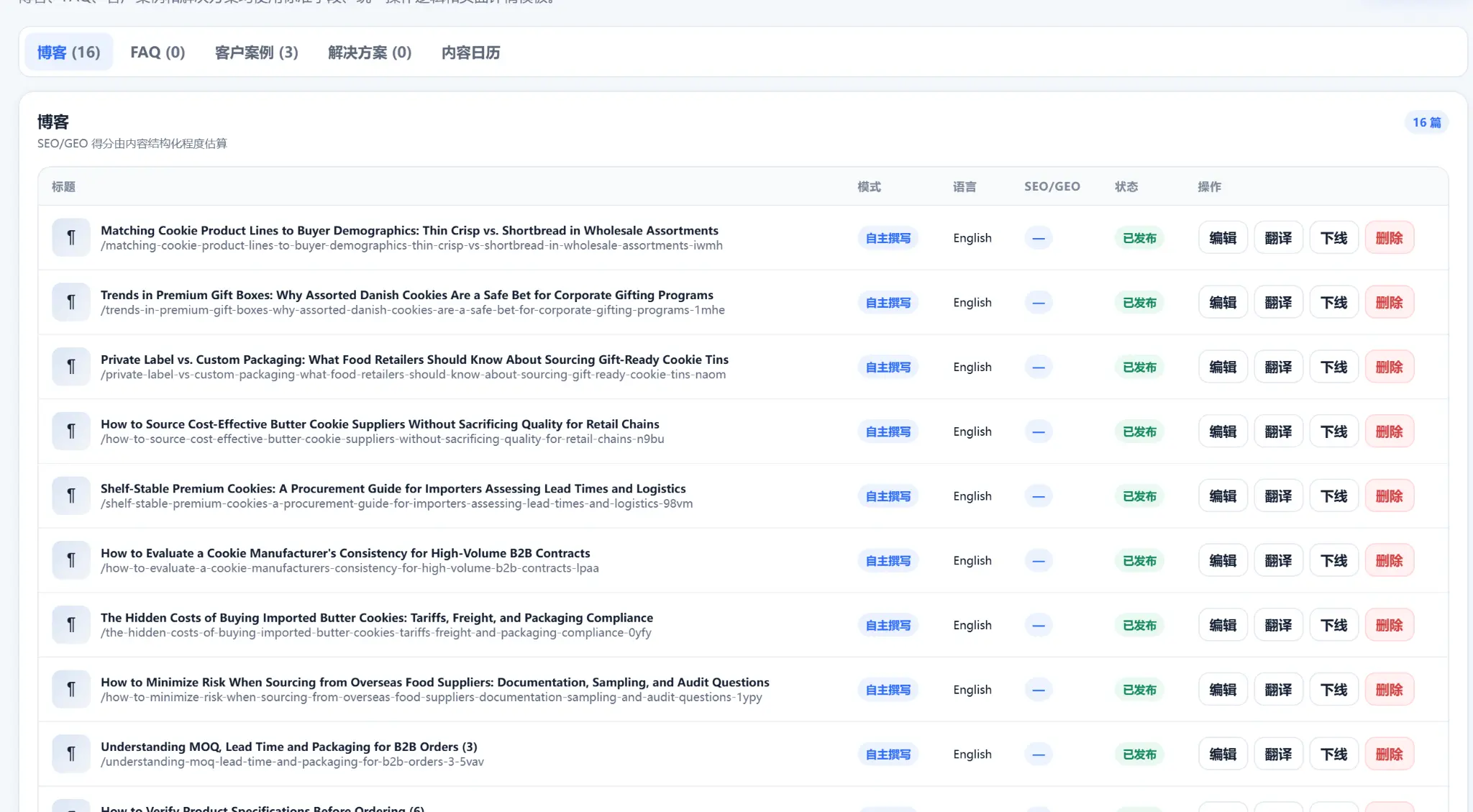Open the 内容日历 tab

tap(470, 52)
